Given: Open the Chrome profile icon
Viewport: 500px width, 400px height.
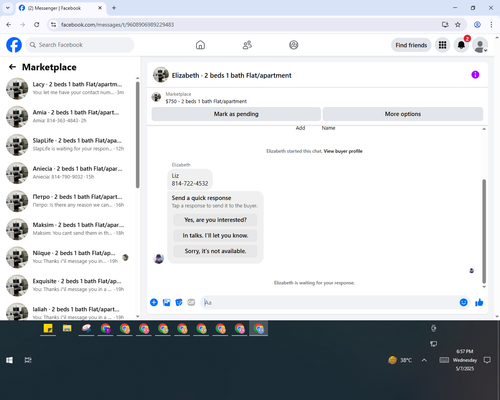Looking at the screenshot, I should 477,25.
